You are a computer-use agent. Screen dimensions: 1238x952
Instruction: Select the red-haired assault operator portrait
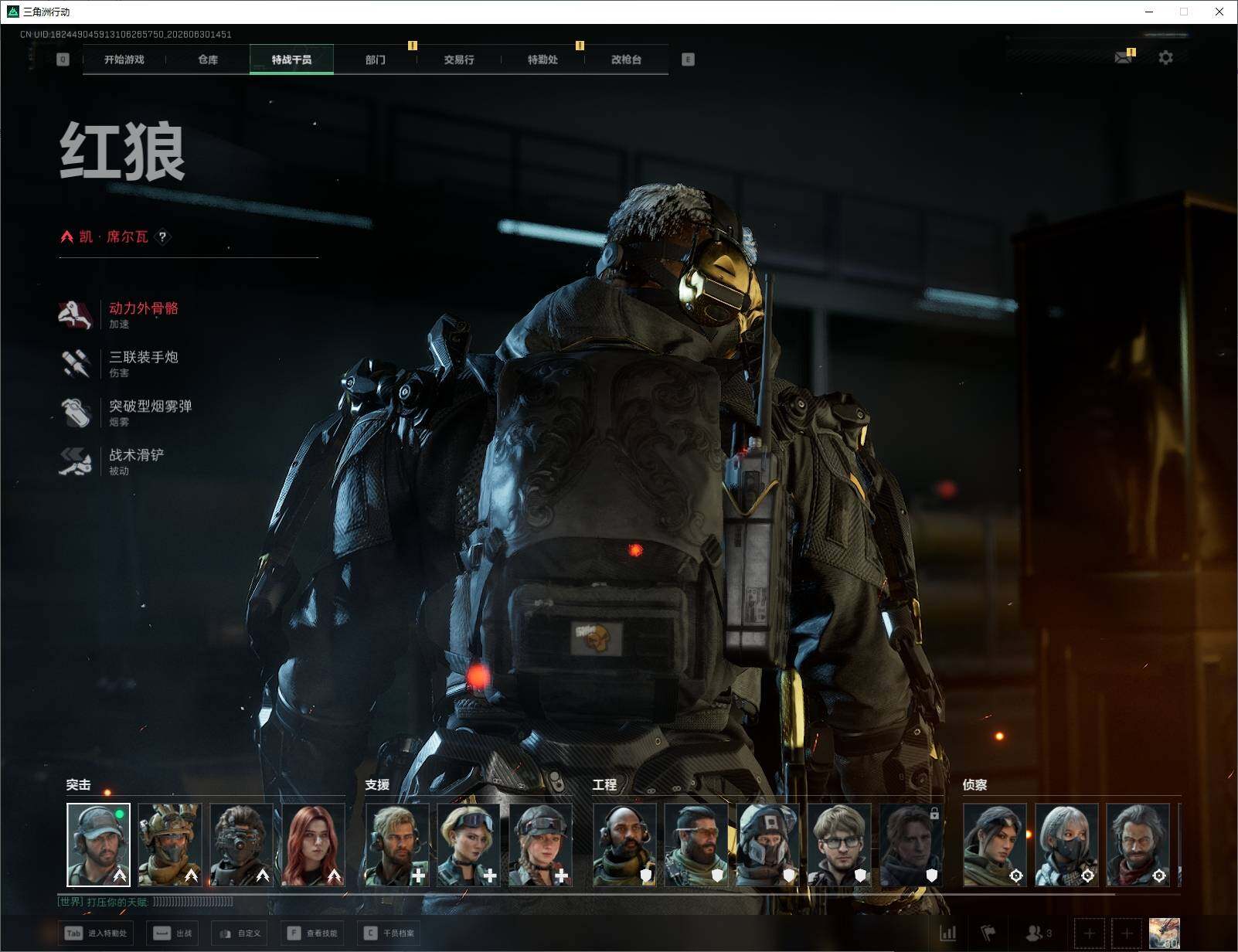[313, 845]
